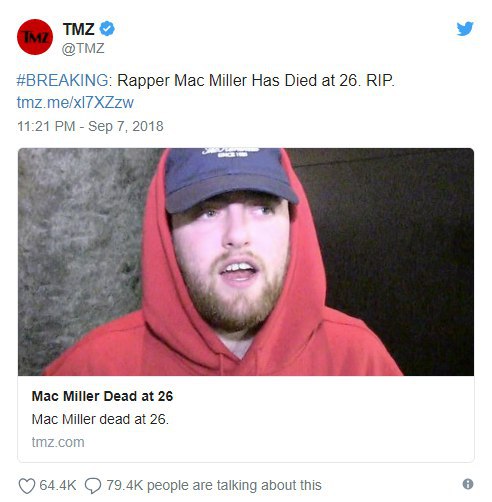Open the tmz.com domain label
Viewport: 492px width, 502px height.
tap(58, 442)
